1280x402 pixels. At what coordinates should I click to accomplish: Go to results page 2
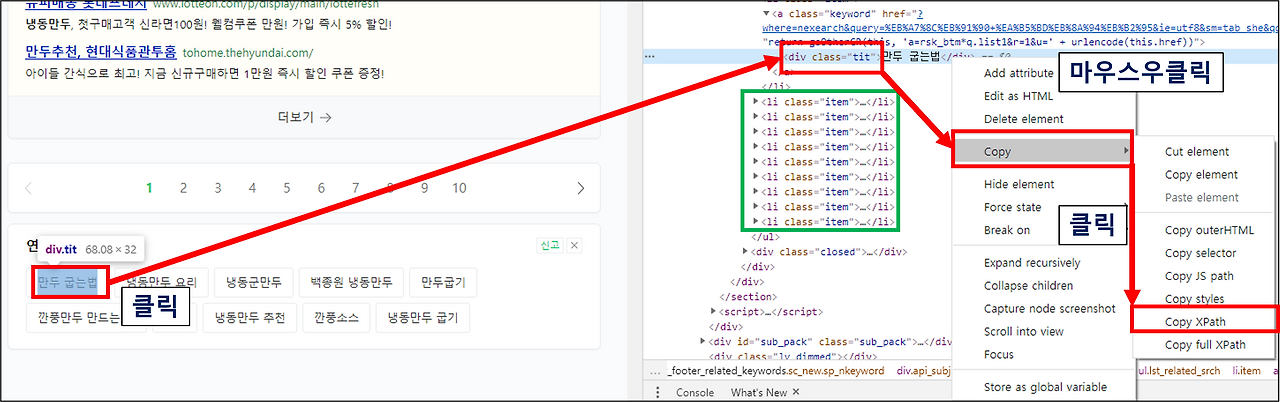(183, 188)
